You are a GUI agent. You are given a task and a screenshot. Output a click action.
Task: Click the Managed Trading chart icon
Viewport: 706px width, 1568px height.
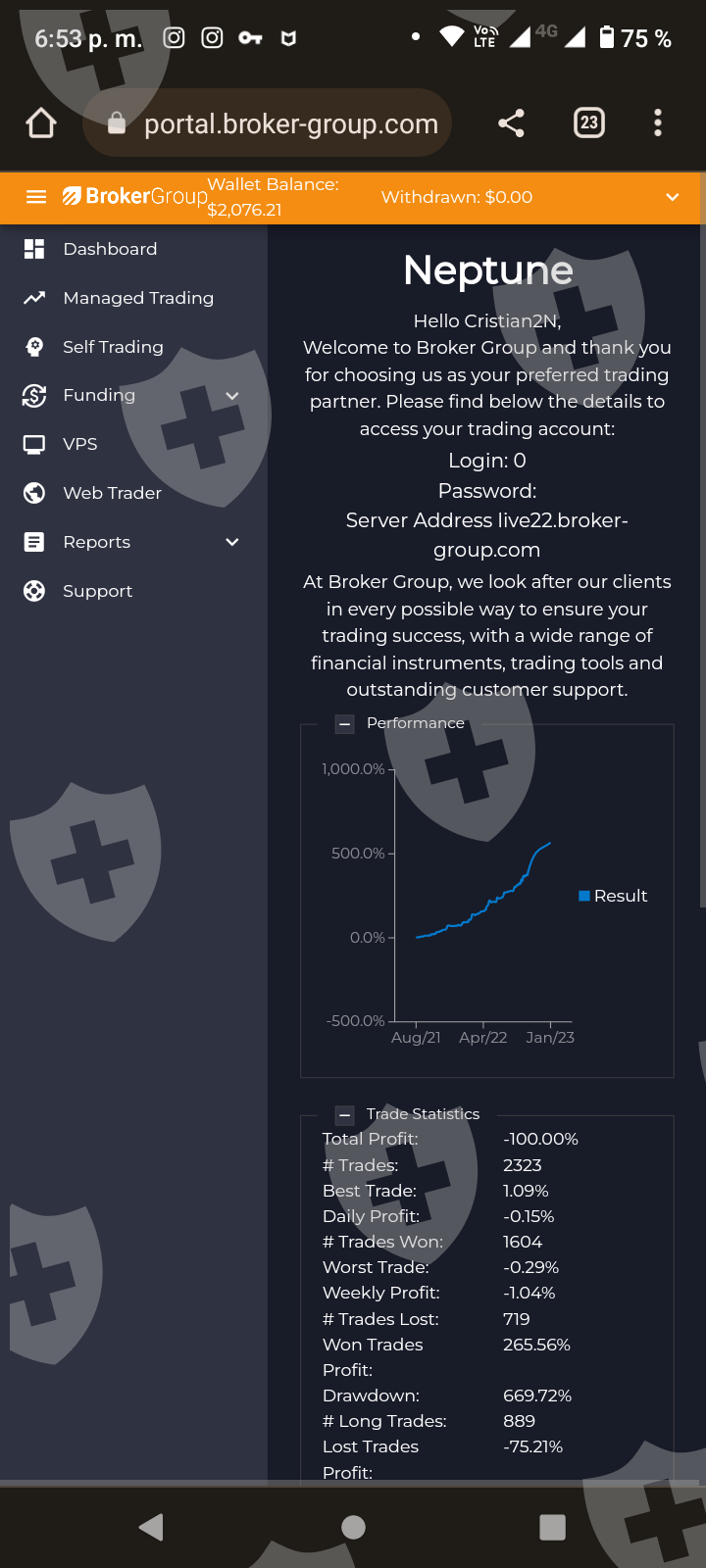34,298
